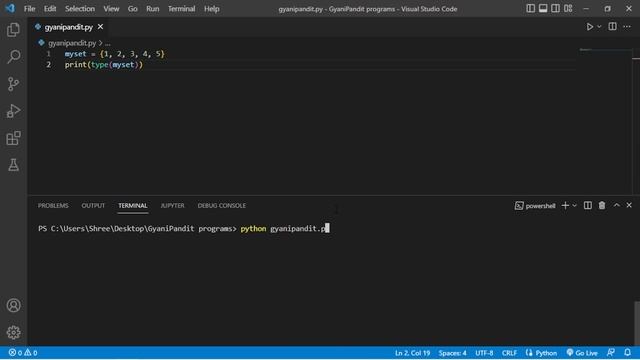Start Go Live server from status bar

(582, 353)
